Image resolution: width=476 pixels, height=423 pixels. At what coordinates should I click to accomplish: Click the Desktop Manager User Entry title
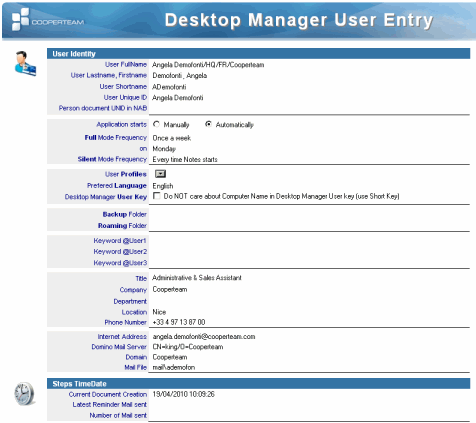coord(299,20)
